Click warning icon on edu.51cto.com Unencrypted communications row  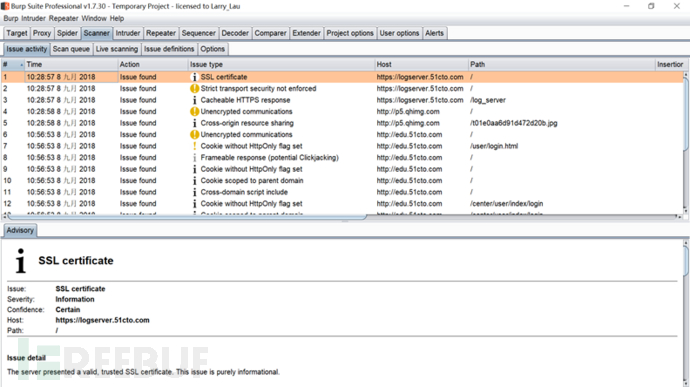tap(195, 134)
